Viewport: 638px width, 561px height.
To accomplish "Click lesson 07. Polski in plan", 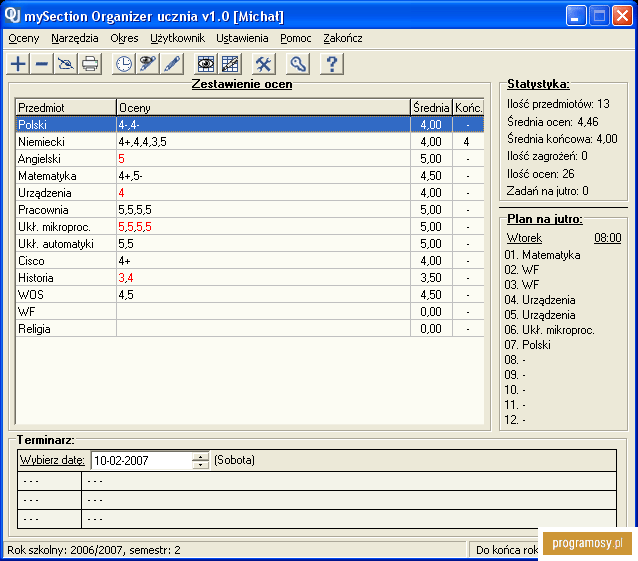I will point(527,345).
